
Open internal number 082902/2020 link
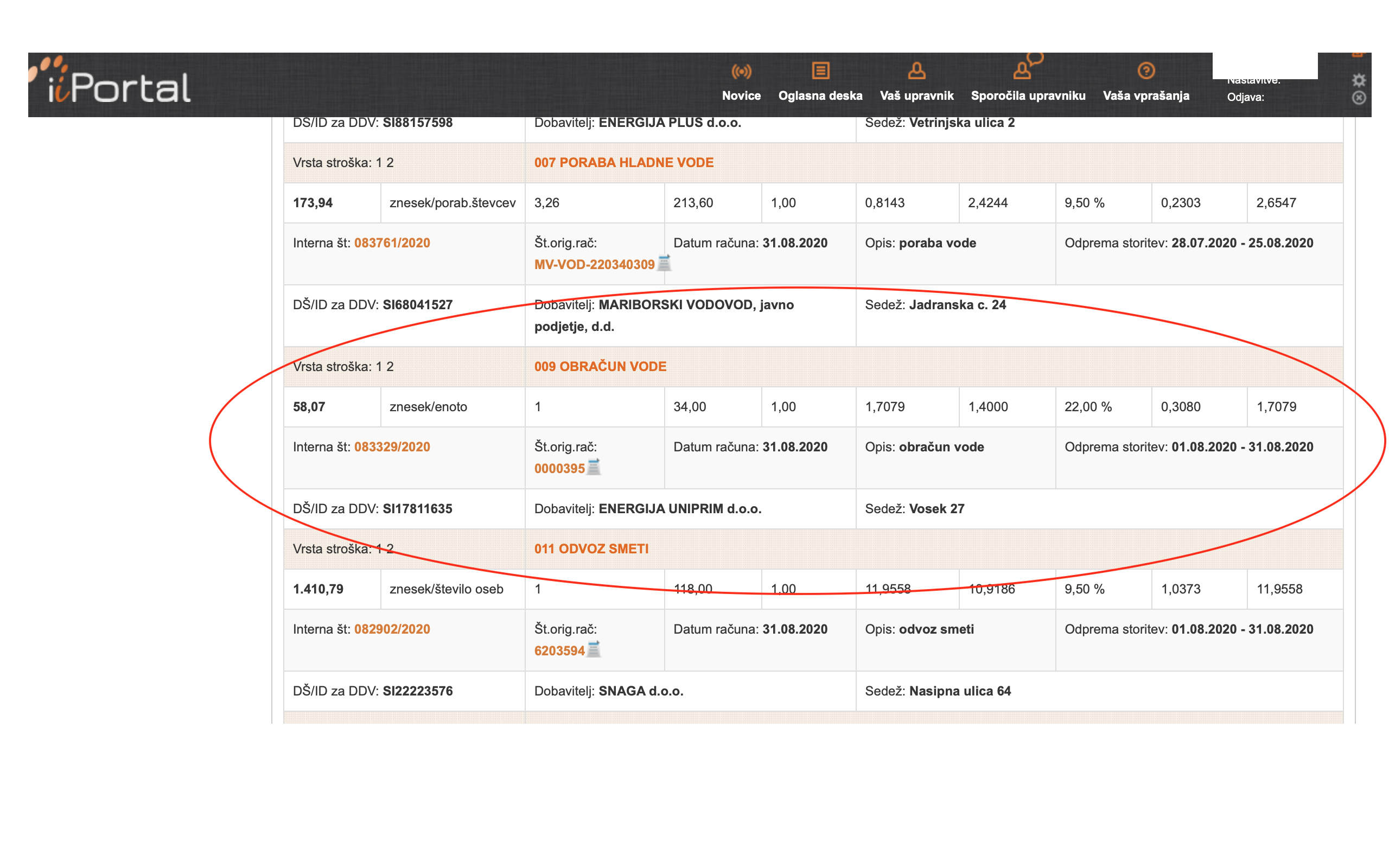tap(392, 629)
